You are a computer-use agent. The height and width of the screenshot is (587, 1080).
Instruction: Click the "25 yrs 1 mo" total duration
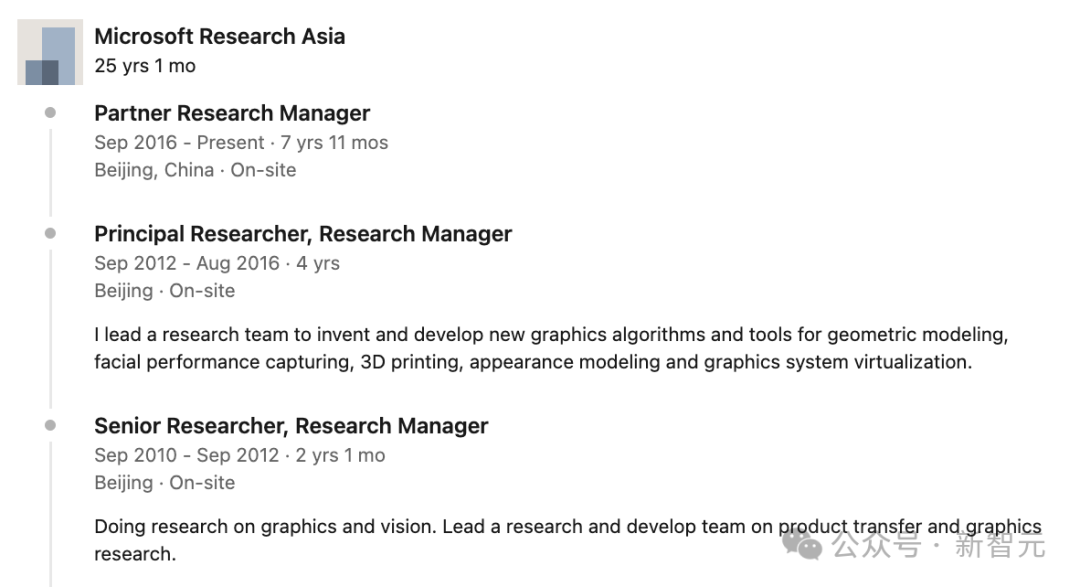145,66
